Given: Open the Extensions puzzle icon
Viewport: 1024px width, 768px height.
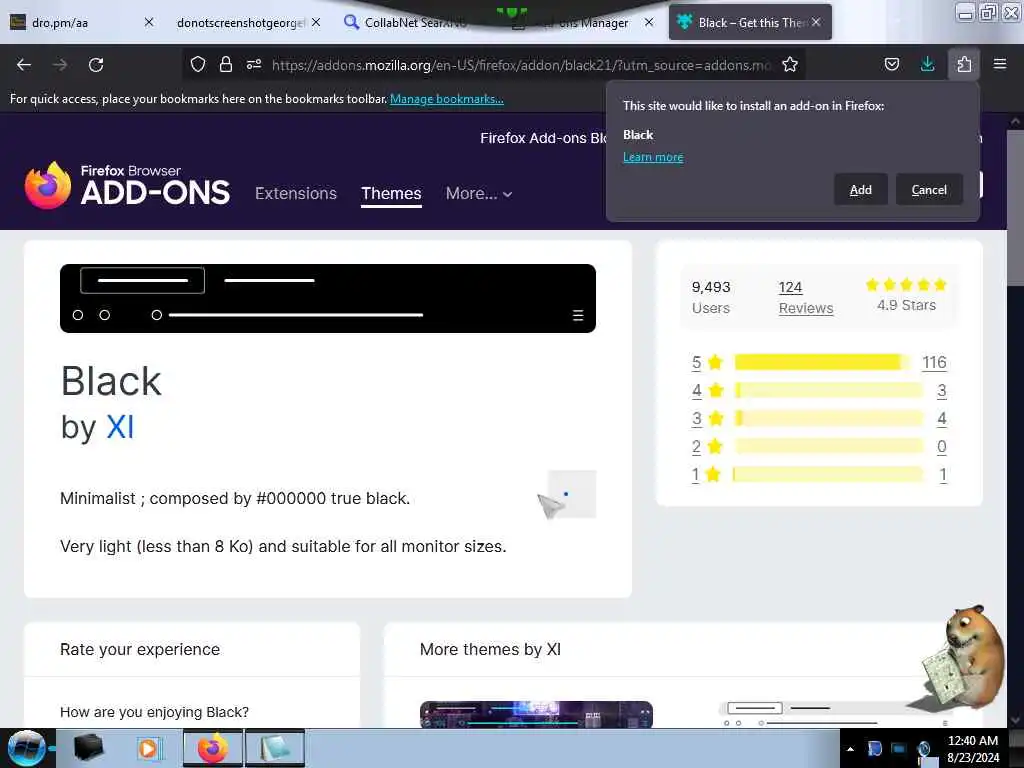Looking at the screenshot, I should (x=964, y=64).
